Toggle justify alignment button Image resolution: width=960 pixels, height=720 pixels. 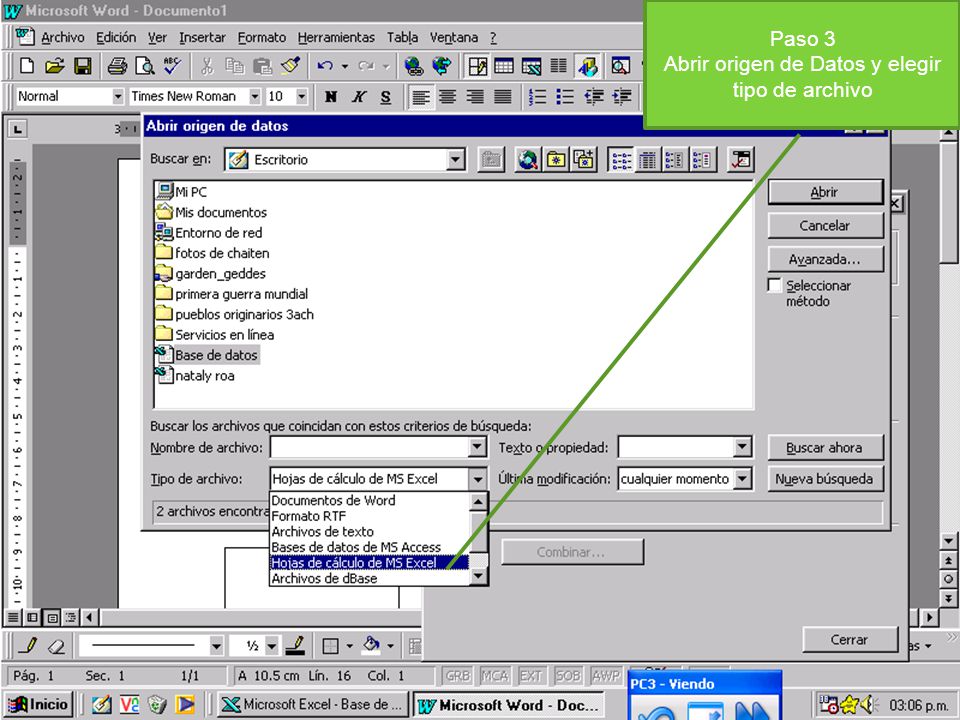[x=503, y=96]
